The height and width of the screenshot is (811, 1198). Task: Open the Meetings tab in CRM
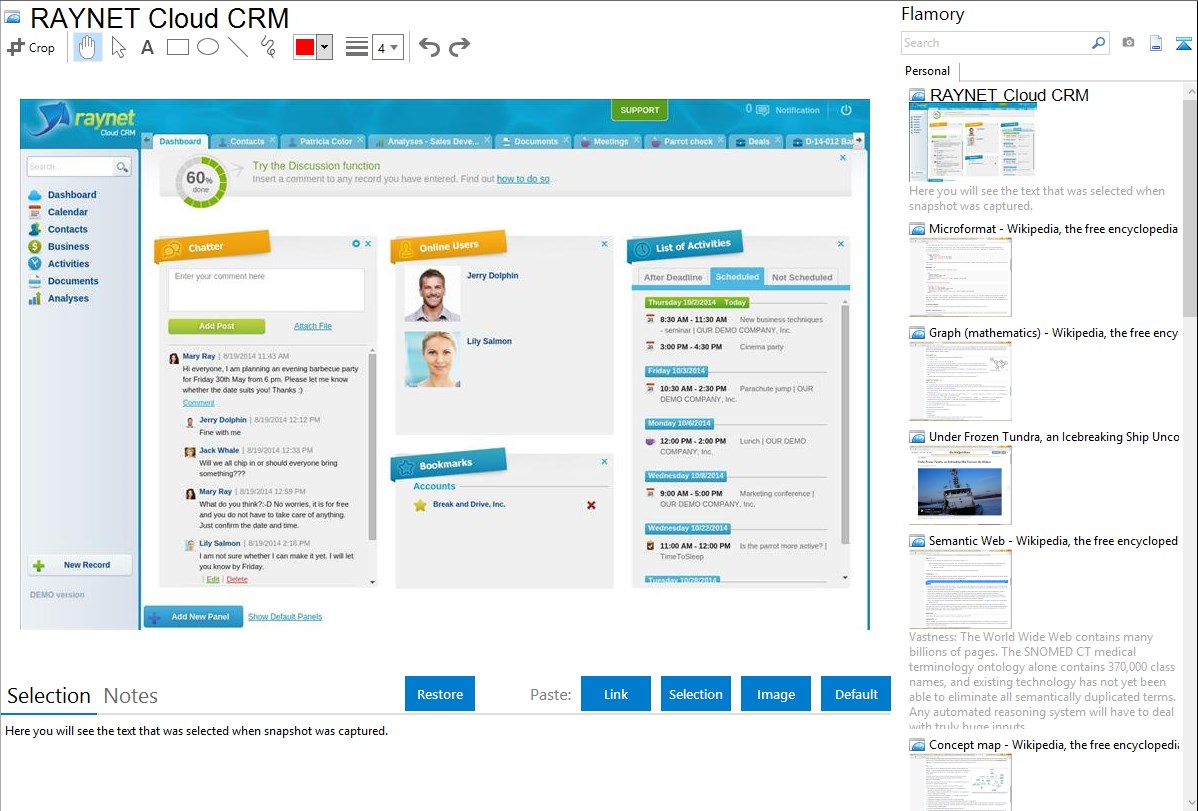[609, 141]
